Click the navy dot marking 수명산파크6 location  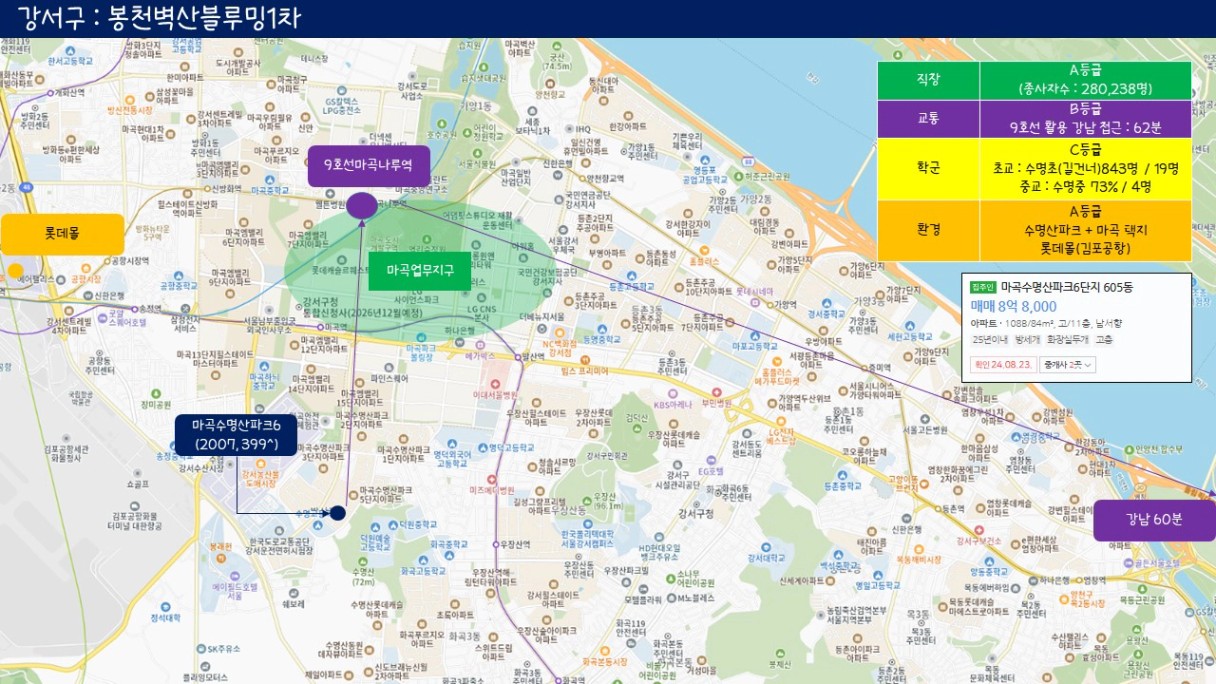(338, 513)
